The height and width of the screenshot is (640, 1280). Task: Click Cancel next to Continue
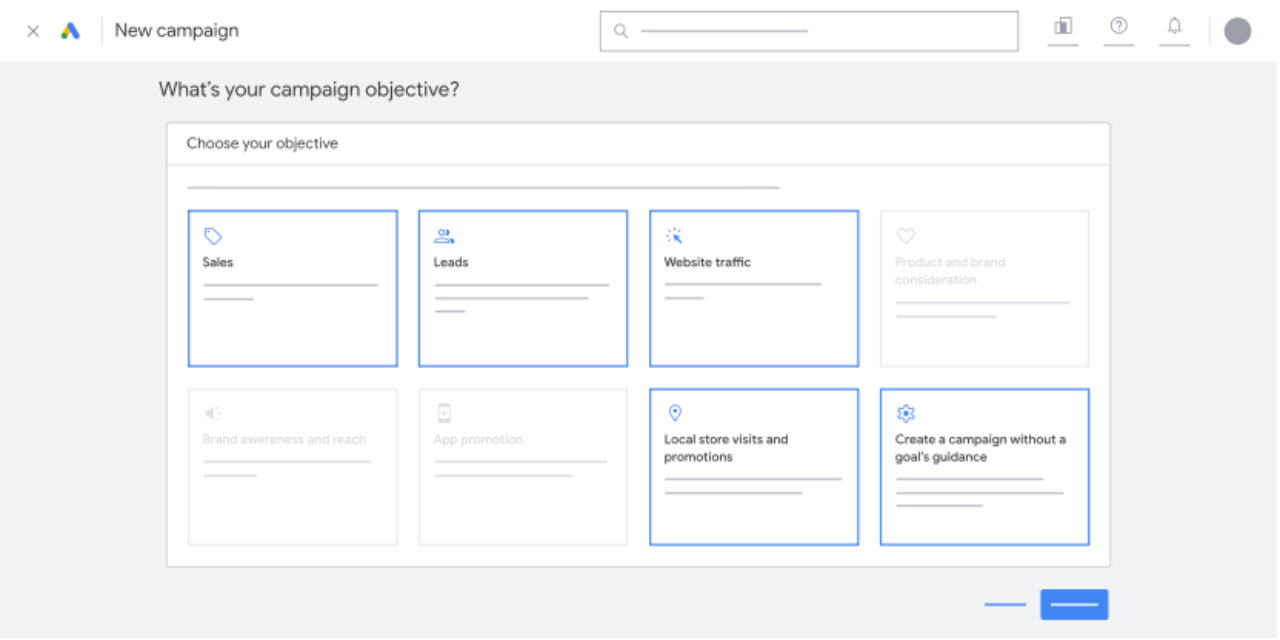1004,604
